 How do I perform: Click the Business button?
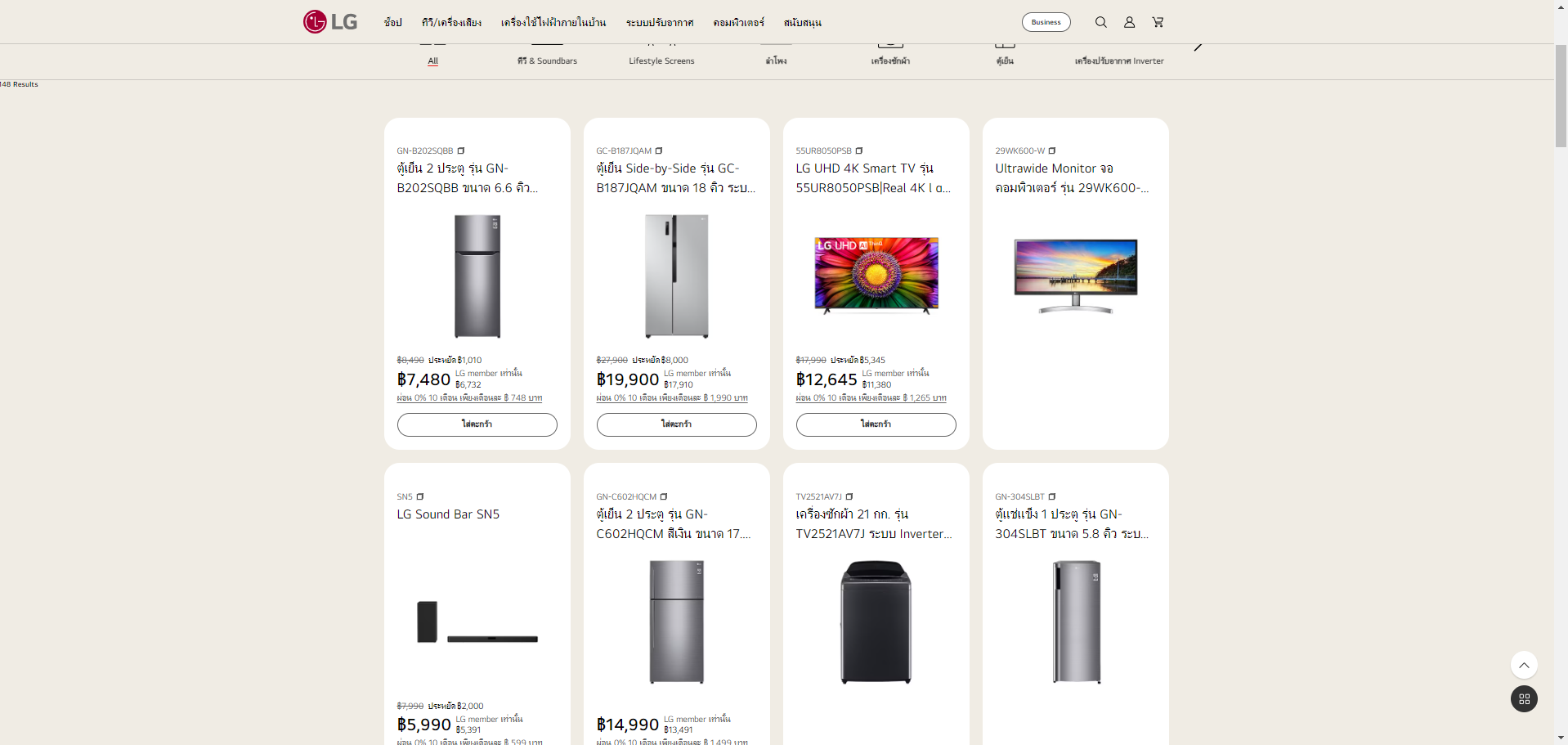(1046, 22)
